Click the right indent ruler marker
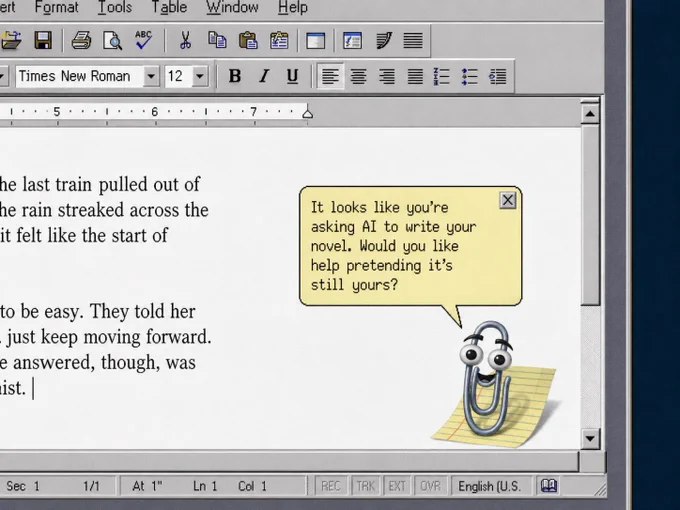Image resolution: width=680 pixels, height=510 pixels. pos(307,112)
